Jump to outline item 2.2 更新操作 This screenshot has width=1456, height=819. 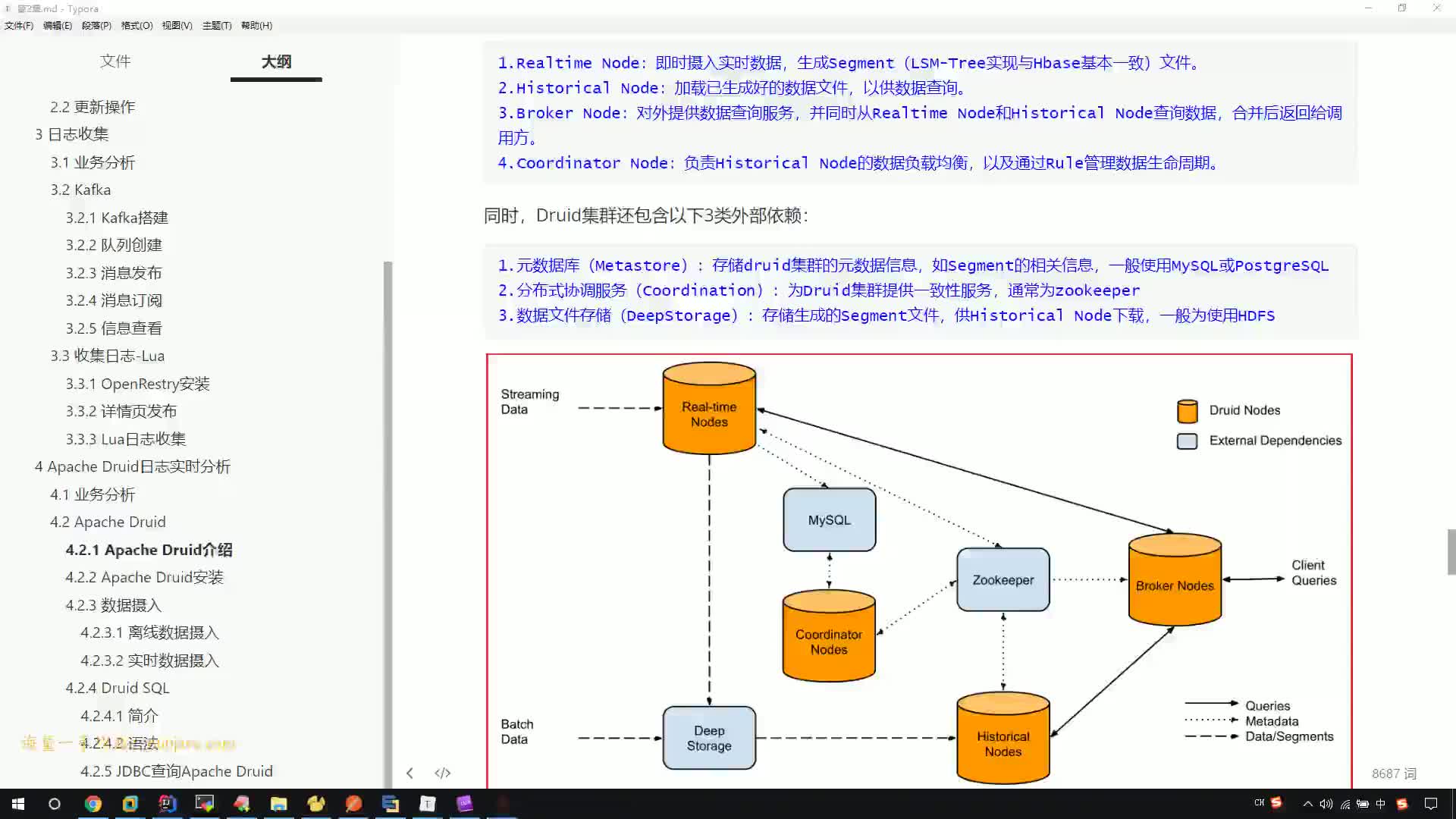coord(93,107)
